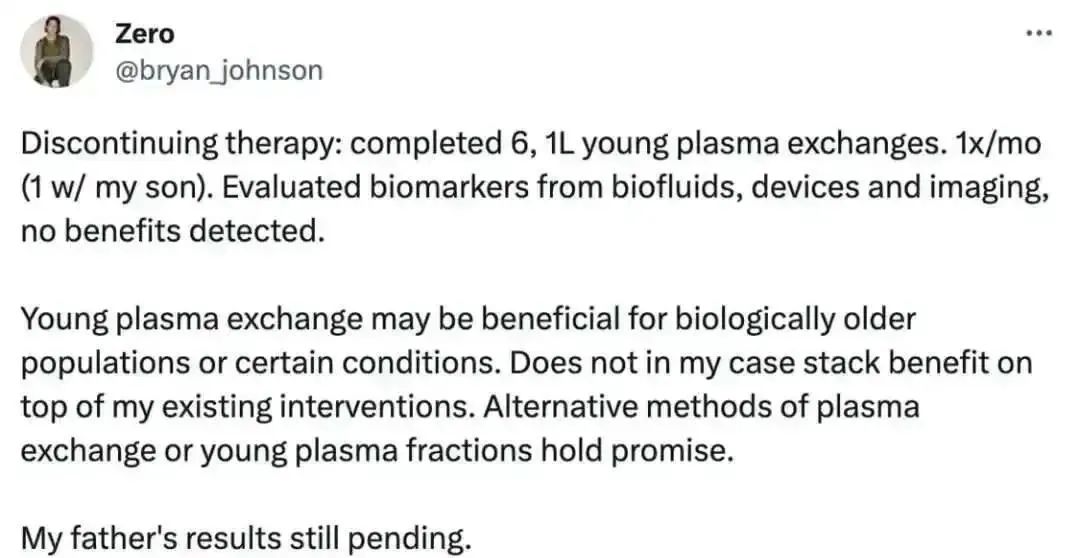
Task: Click the word "imaging," in the tweet
Action: (x=988, y=188)
